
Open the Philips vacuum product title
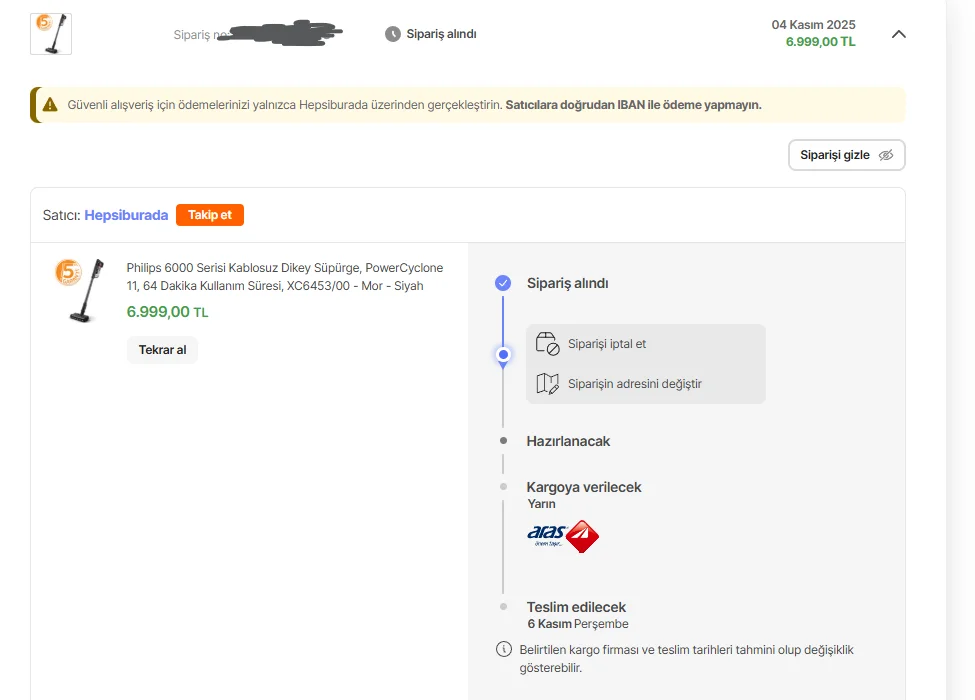[x=284, y=277]
